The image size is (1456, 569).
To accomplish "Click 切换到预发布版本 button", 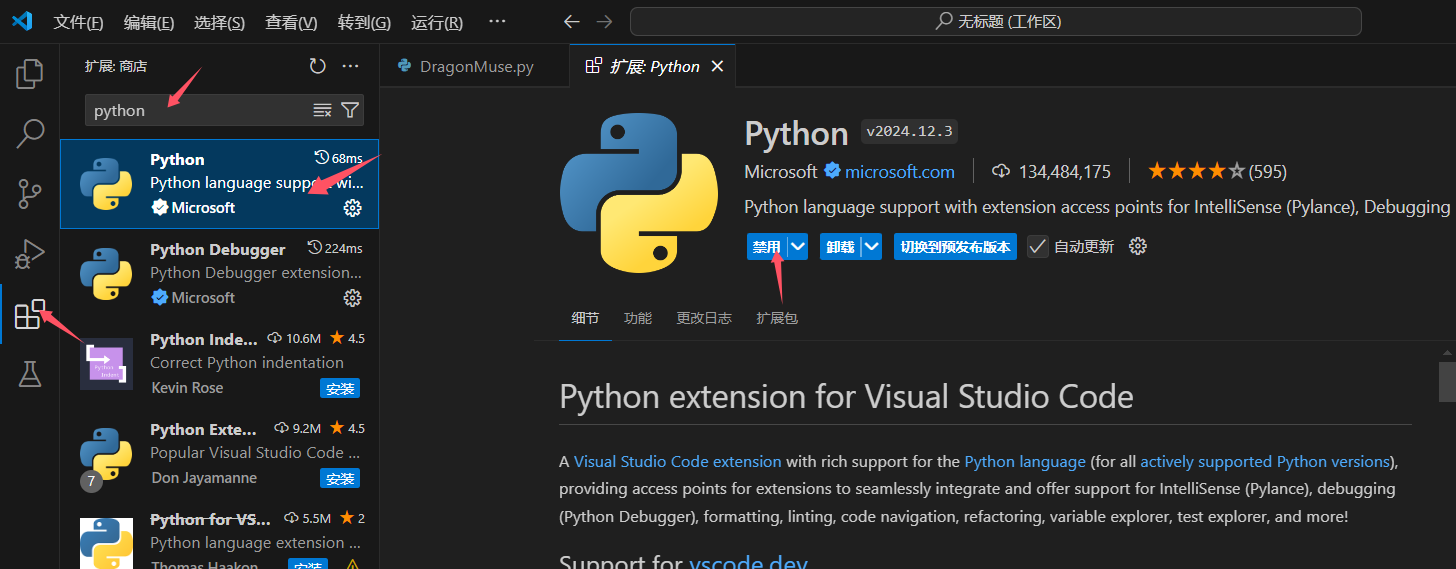I will pyautogui.click(x=955, y=246).
